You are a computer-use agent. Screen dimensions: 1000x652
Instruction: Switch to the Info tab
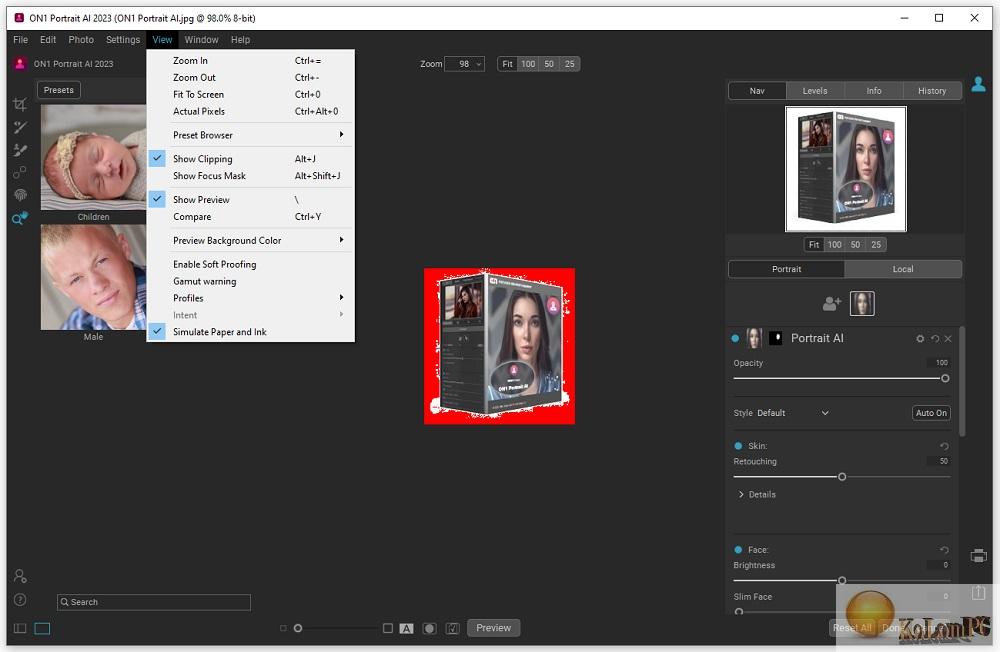click(x=874, y=91)
